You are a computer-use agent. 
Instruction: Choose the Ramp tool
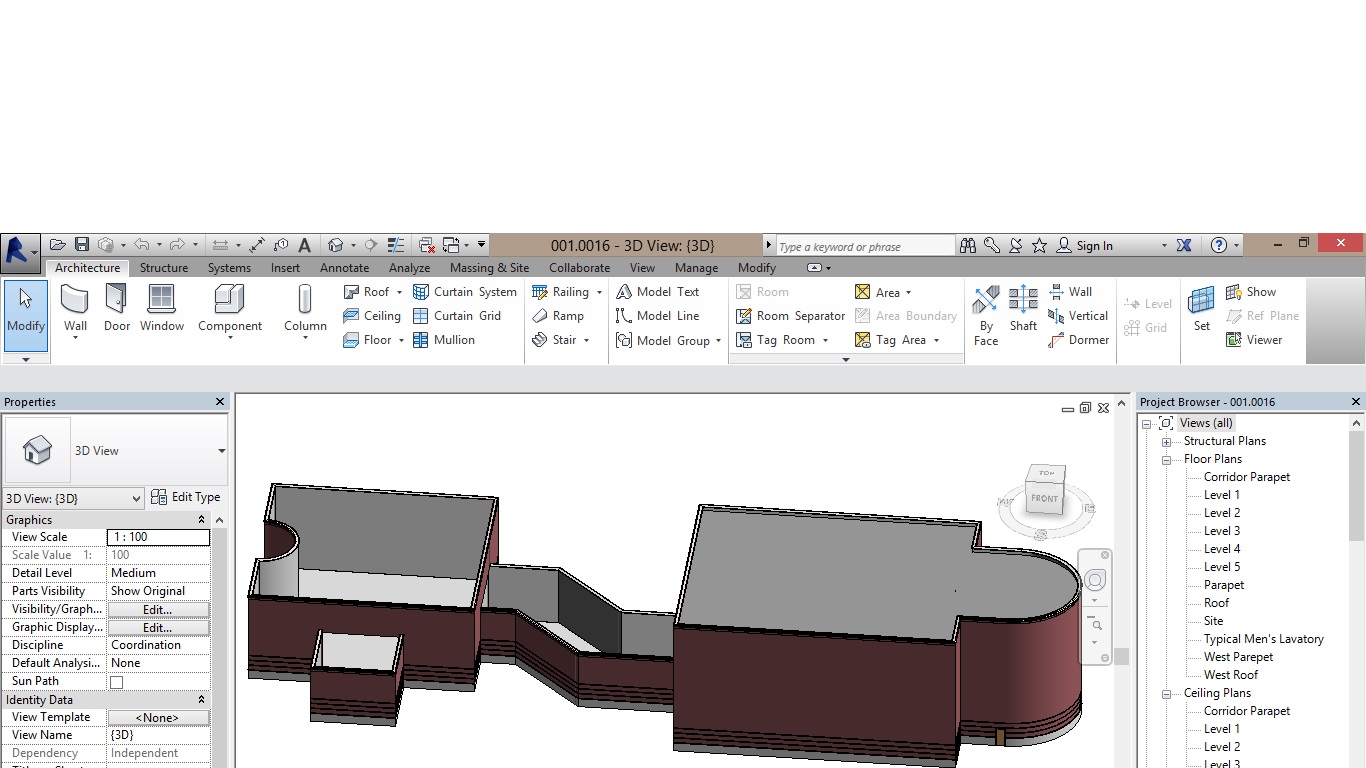(x=557, y=316)
